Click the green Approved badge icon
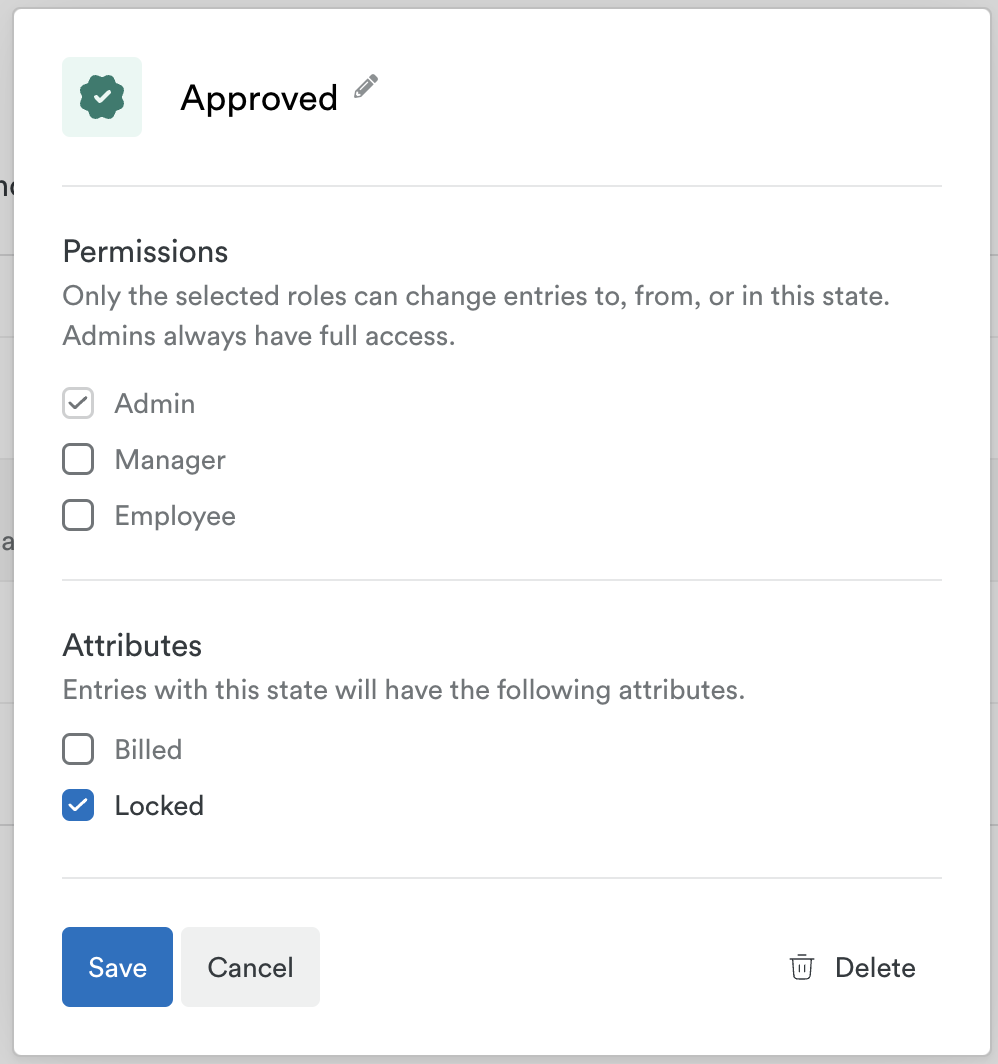Image resolution: width=998 pixels, height=1064 pixels. point(102,97)
